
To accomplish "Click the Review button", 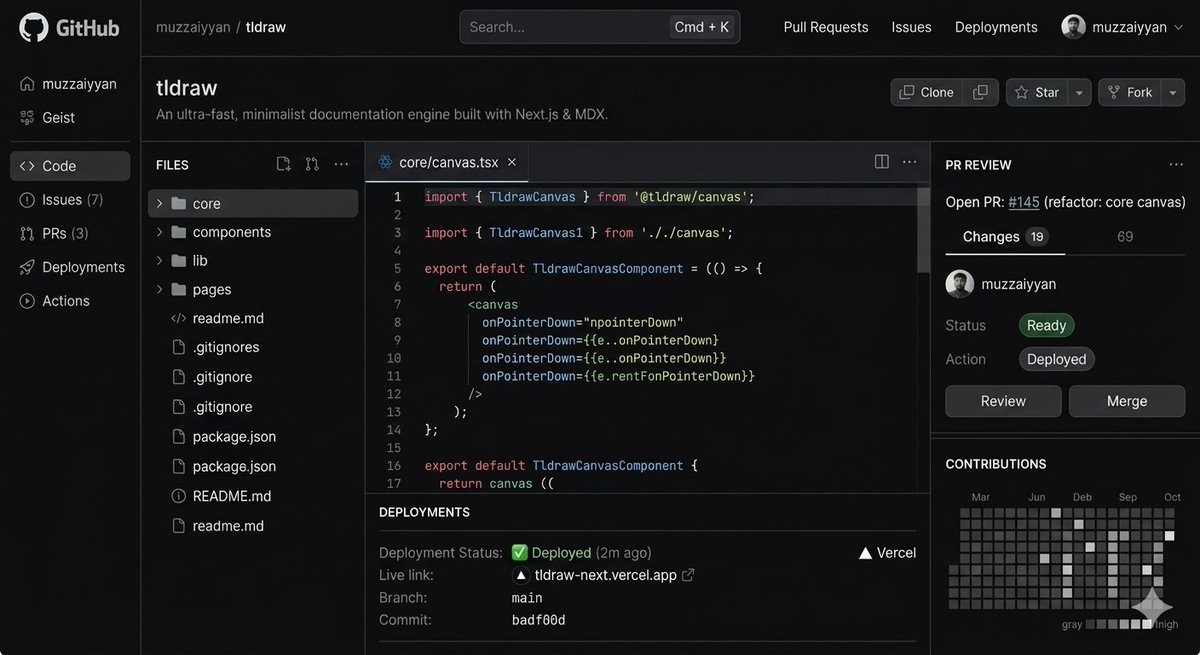I will tap(1003, 401).
